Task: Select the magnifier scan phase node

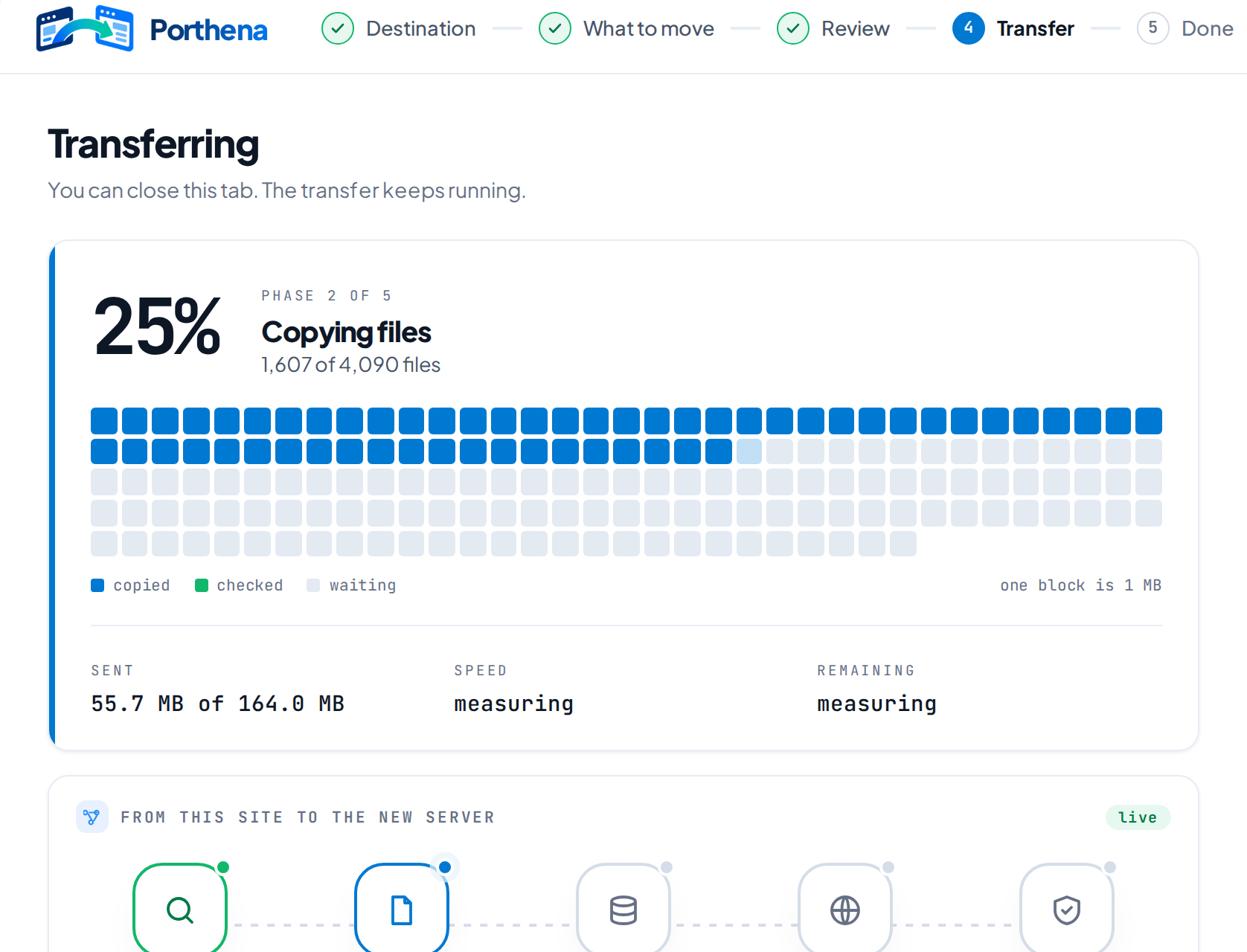Action: tap(180, 909)
